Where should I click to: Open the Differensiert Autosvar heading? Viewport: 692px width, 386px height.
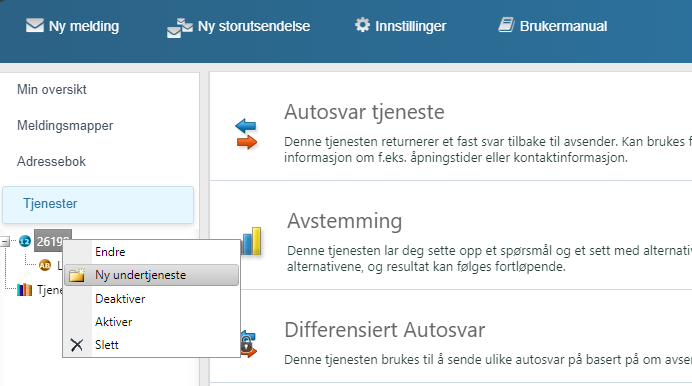tap(385, 330)
